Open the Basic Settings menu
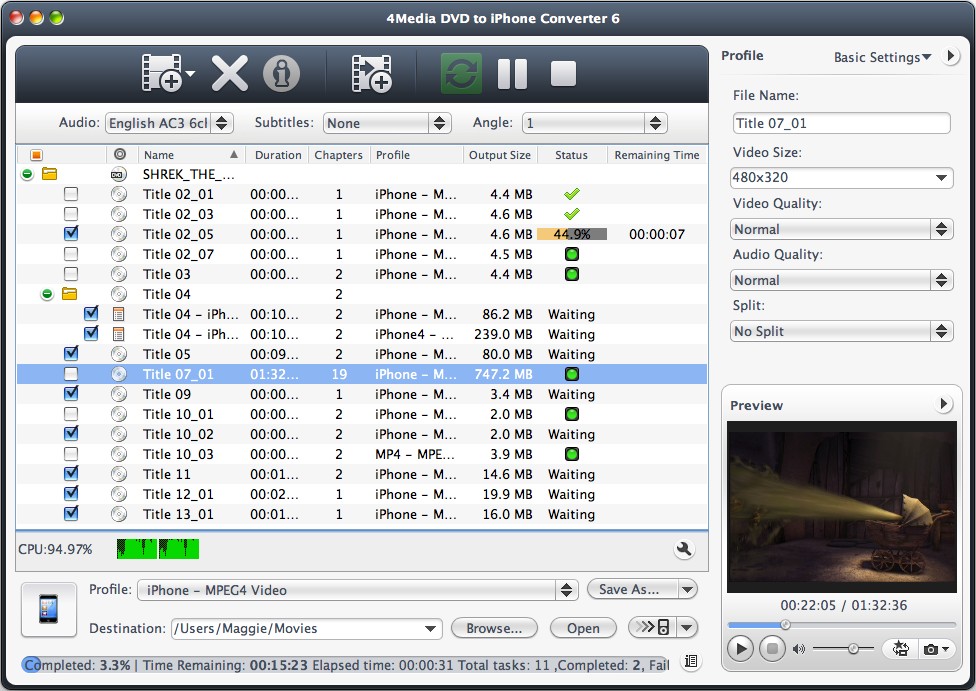Viewport: 976px width, 691px height. point(882,57)
